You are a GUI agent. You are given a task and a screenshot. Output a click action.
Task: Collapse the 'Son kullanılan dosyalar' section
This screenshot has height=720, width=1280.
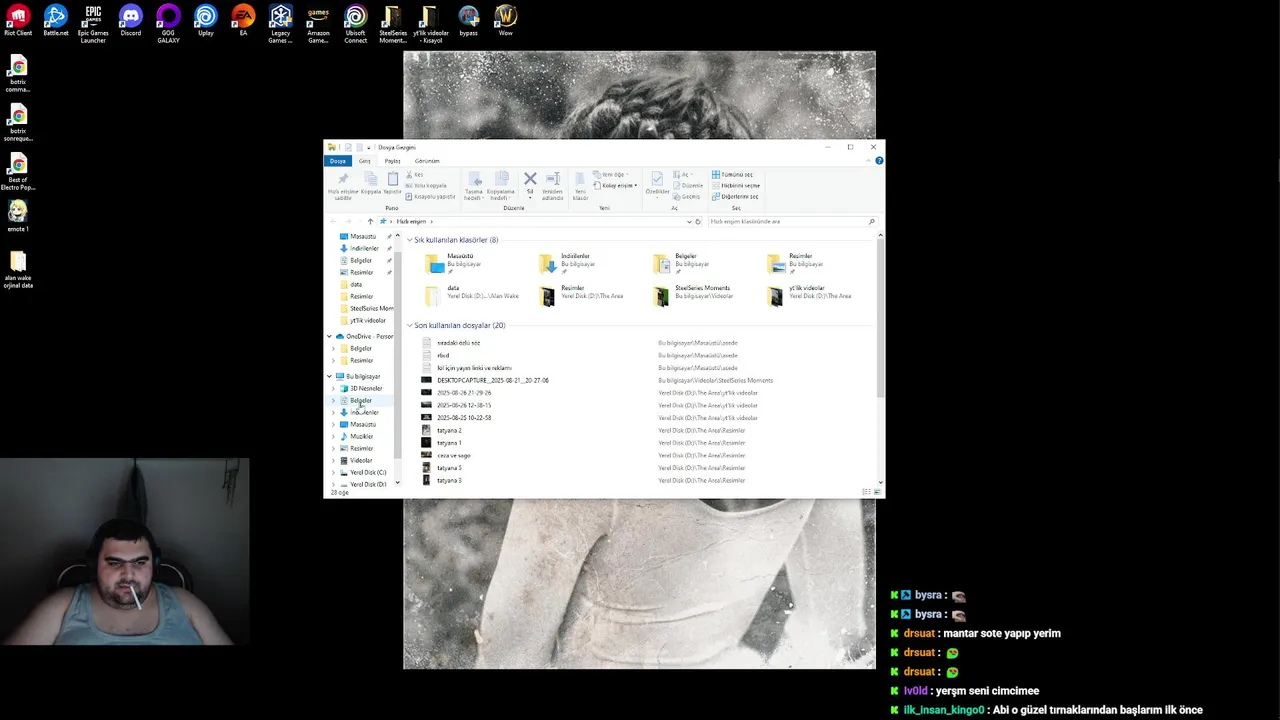[x=409, y=325]
